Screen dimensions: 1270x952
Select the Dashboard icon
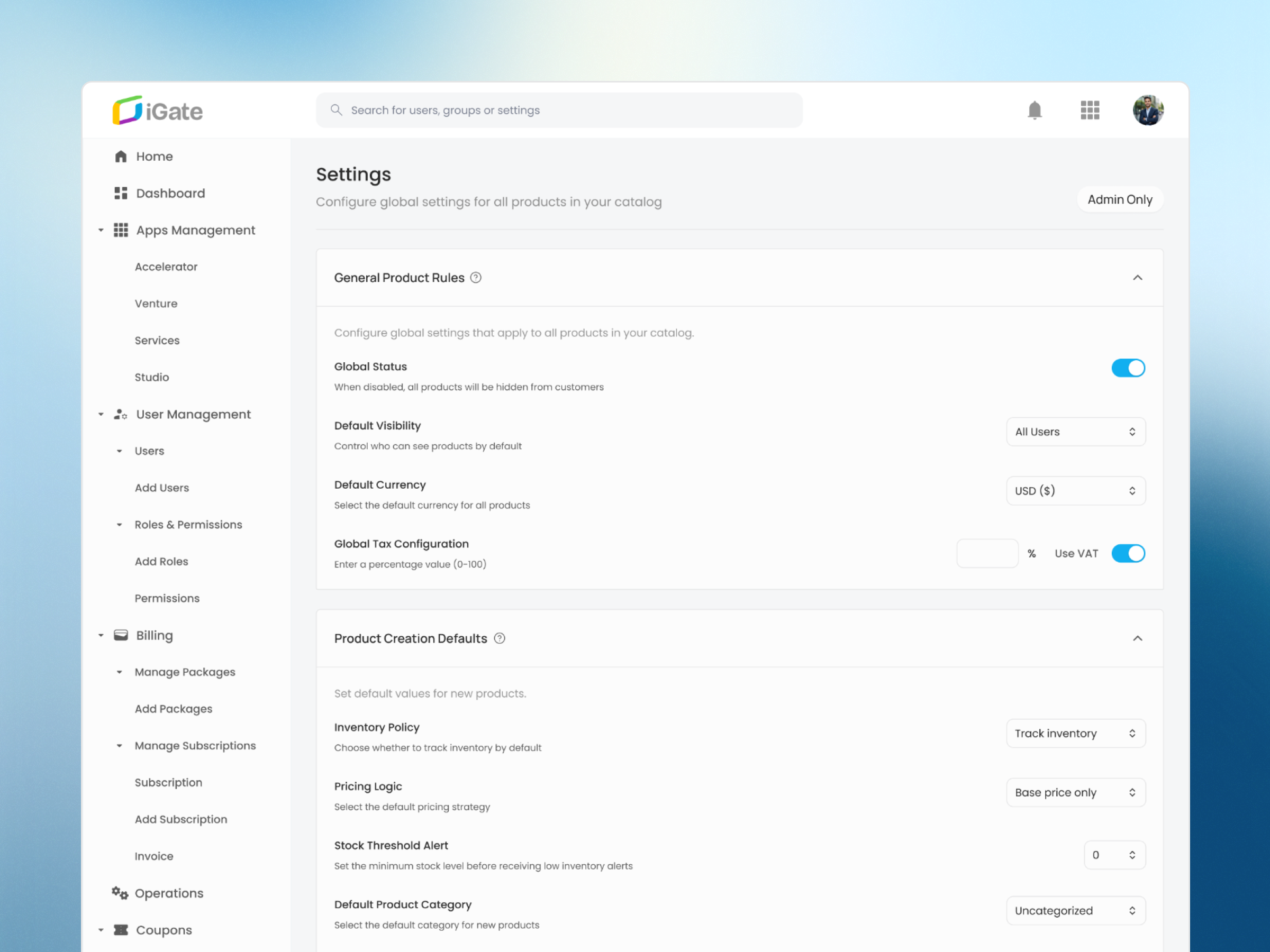click(121, 193)
